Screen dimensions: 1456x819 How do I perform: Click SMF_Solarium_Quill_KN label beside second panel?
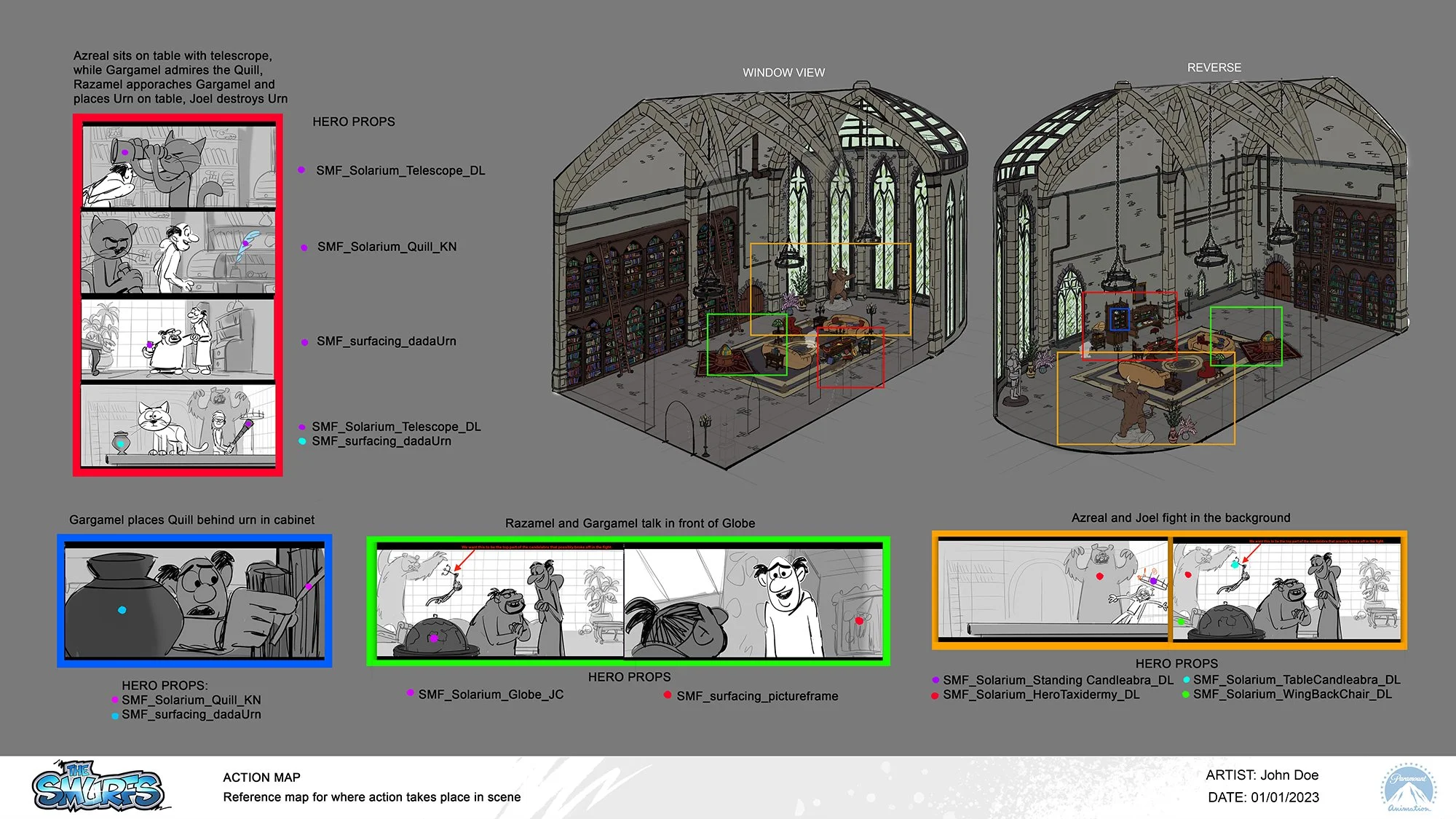pyautogui.click(x=387, y=248)
